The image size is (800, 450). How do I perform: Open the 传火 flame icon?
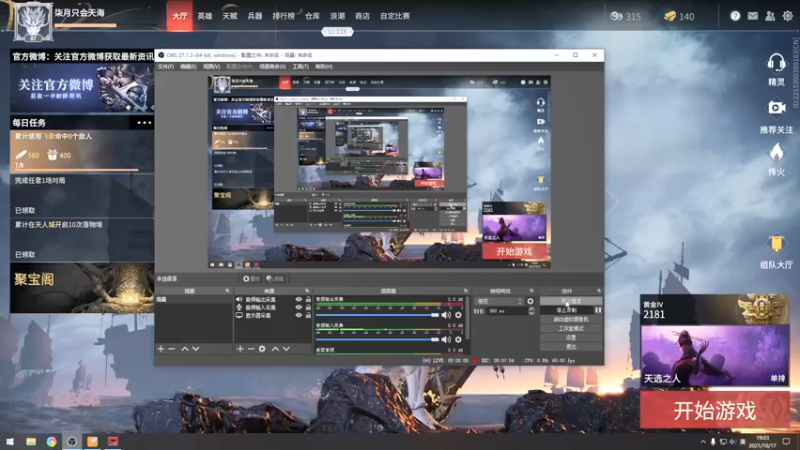pyautogui.click(x=776, y=152)
